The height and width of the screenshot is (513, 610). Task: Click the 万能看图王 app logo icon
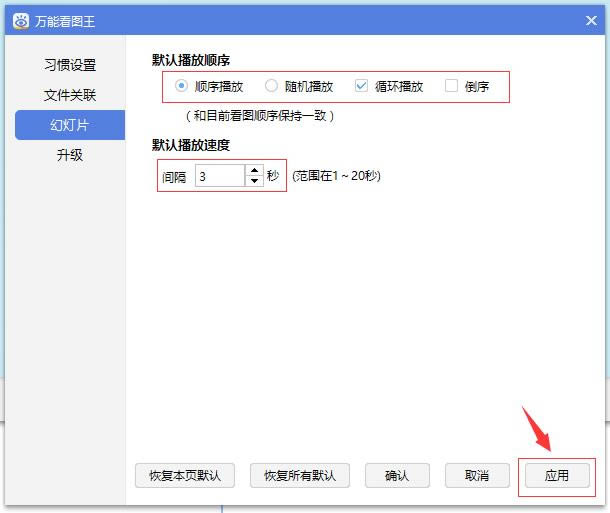click(x=21, y=21)
